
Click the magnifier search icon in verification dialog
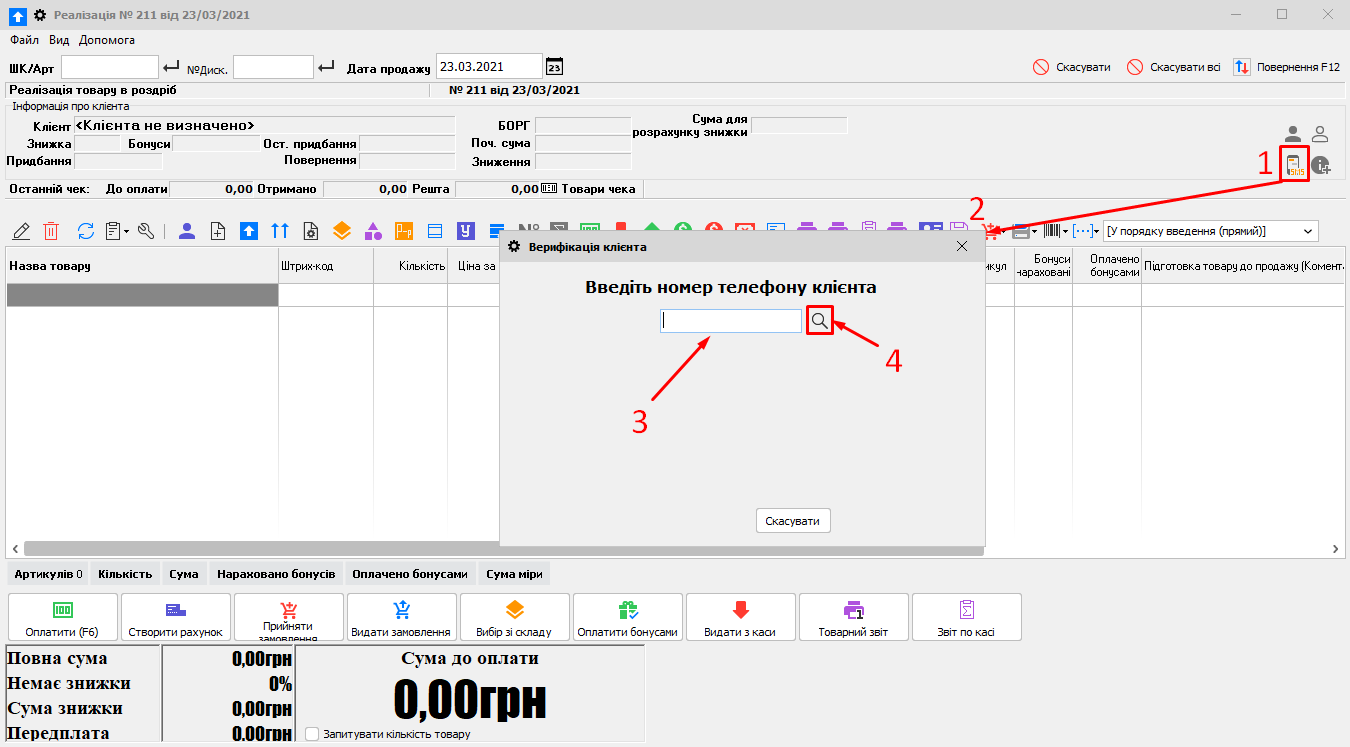(x=819, y=320)
